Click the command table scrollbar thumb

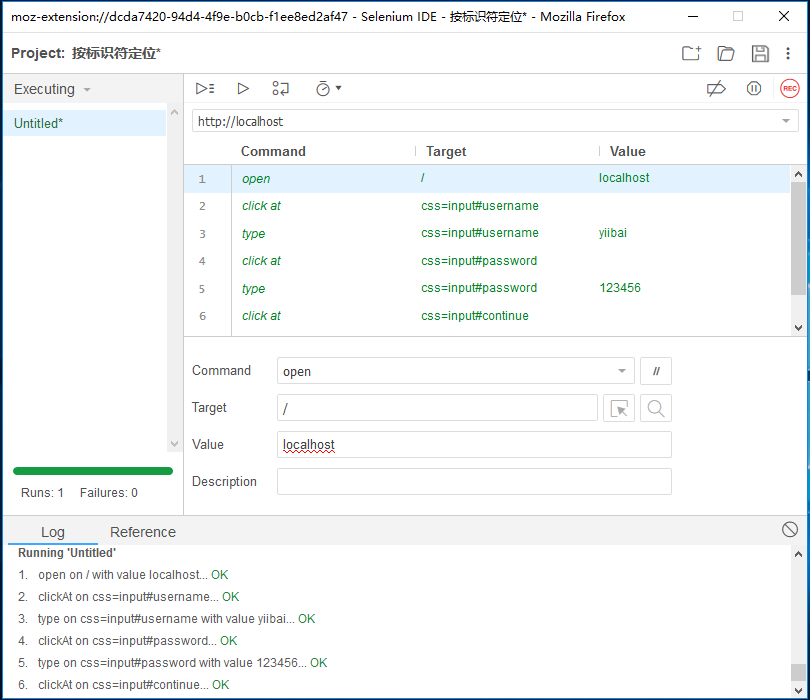tap(798, 239)
